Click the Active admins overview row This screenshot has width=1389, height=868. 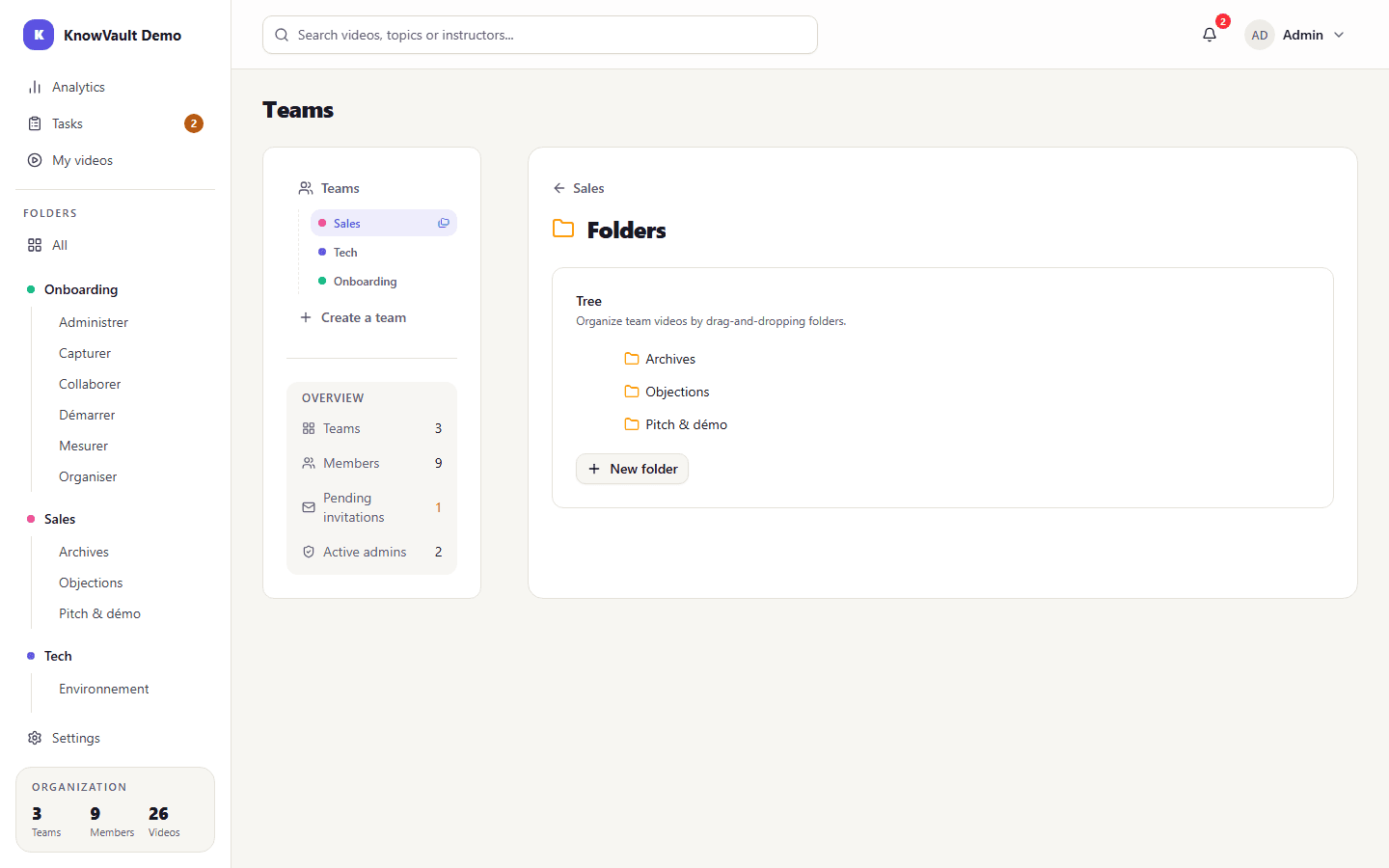[371, 552]
